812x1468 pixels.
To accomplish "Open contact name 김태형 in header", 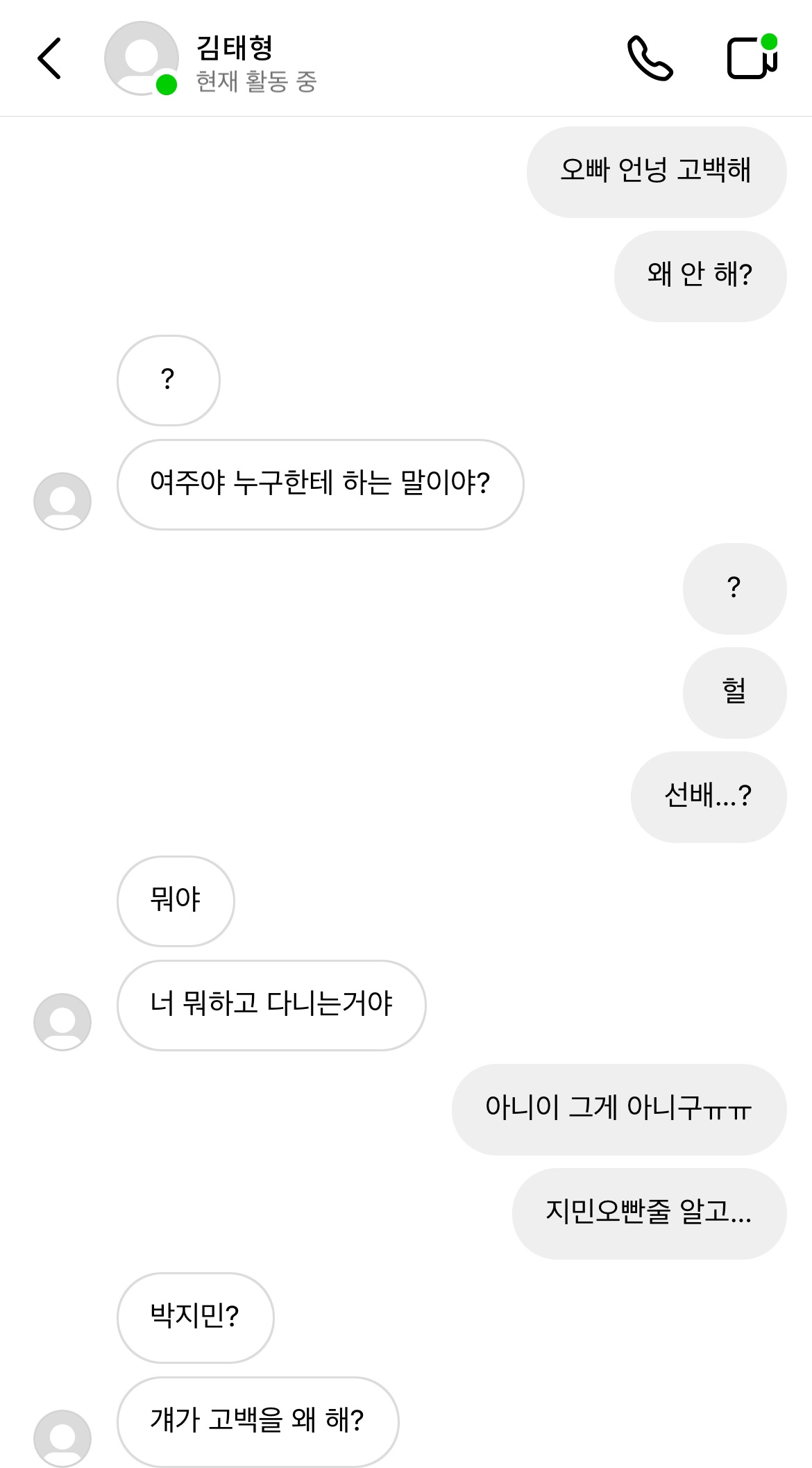I will pyautogui.click(x=235, y=47).
